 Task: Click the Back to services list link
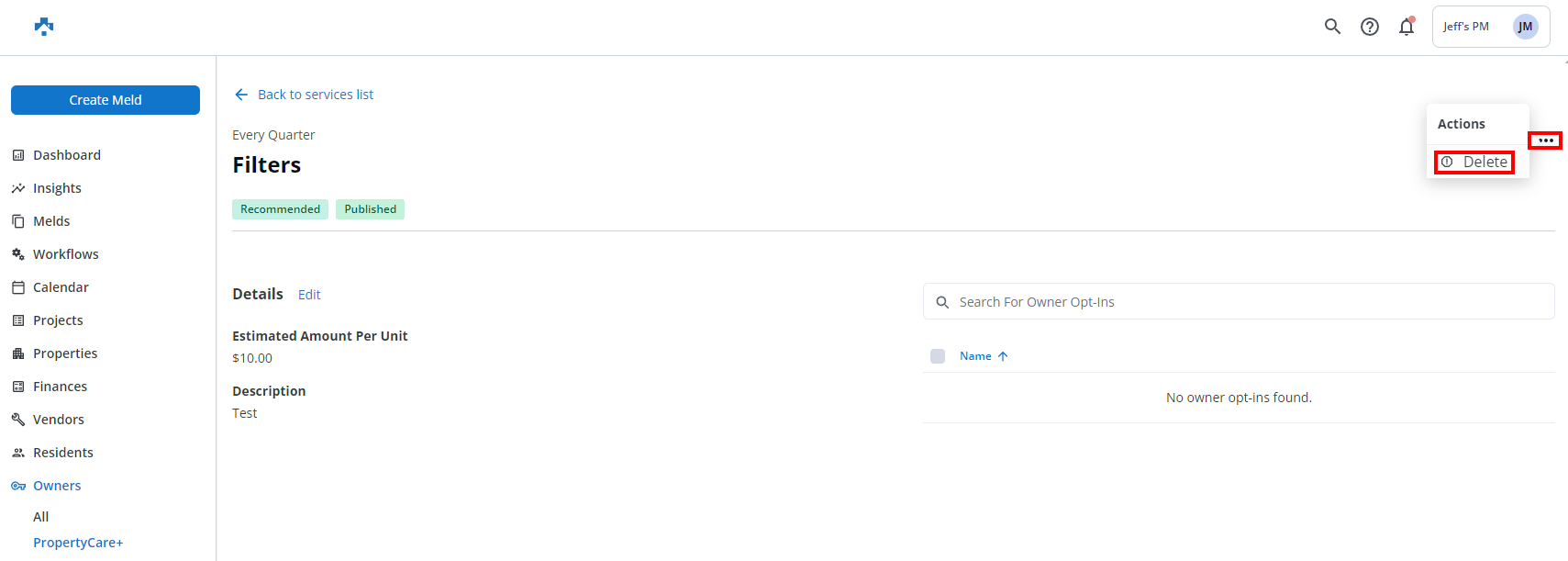pos(315,95)
